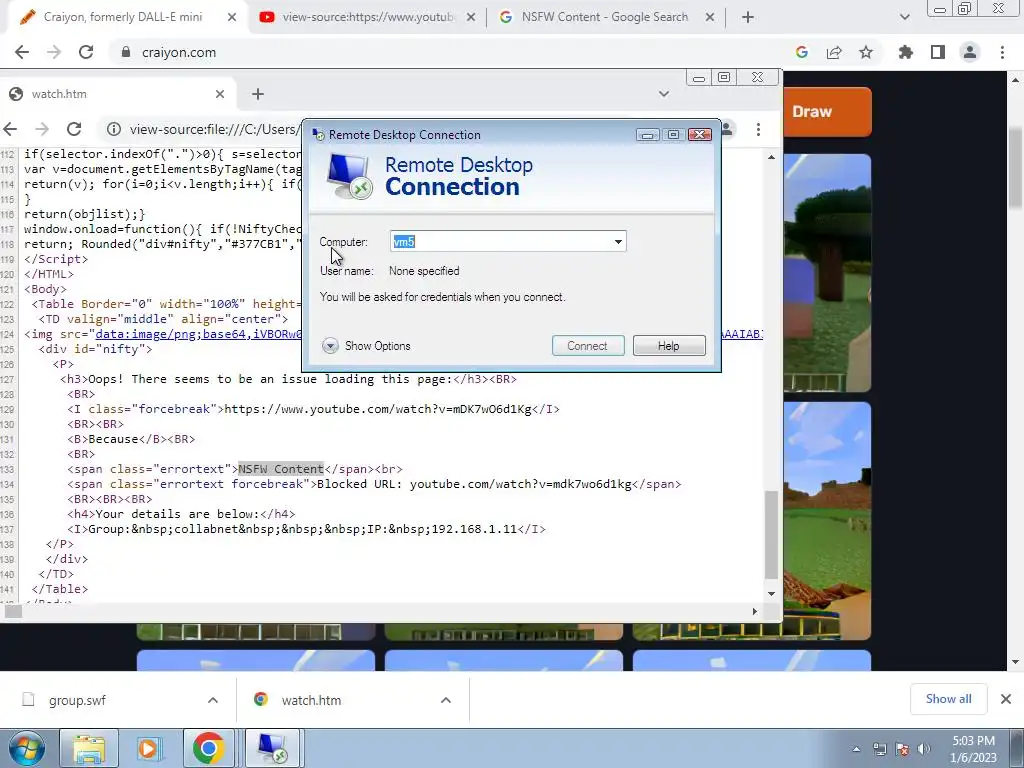Click Show all downloads
Viewport: 1024px width, 768px height.
point(948,699)
